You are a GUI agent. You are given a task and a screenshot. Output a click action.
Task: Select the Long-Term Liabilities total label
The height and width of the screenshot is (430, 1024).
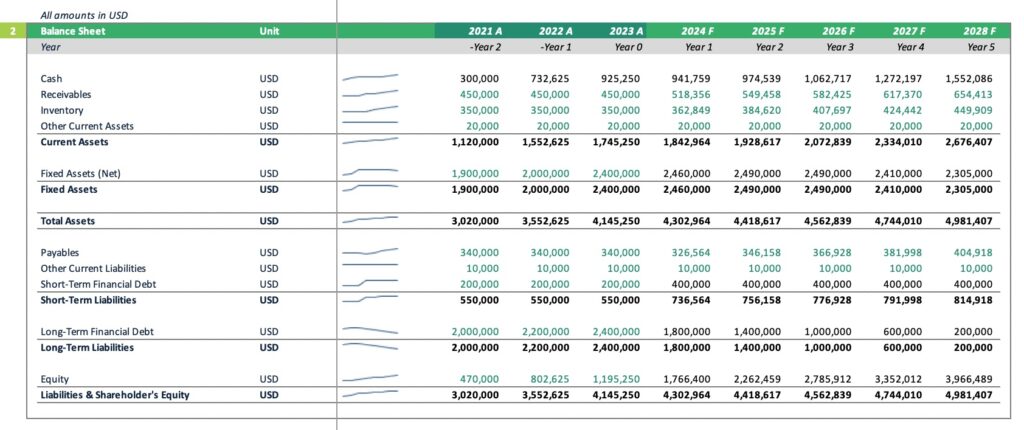click(88, 347)
